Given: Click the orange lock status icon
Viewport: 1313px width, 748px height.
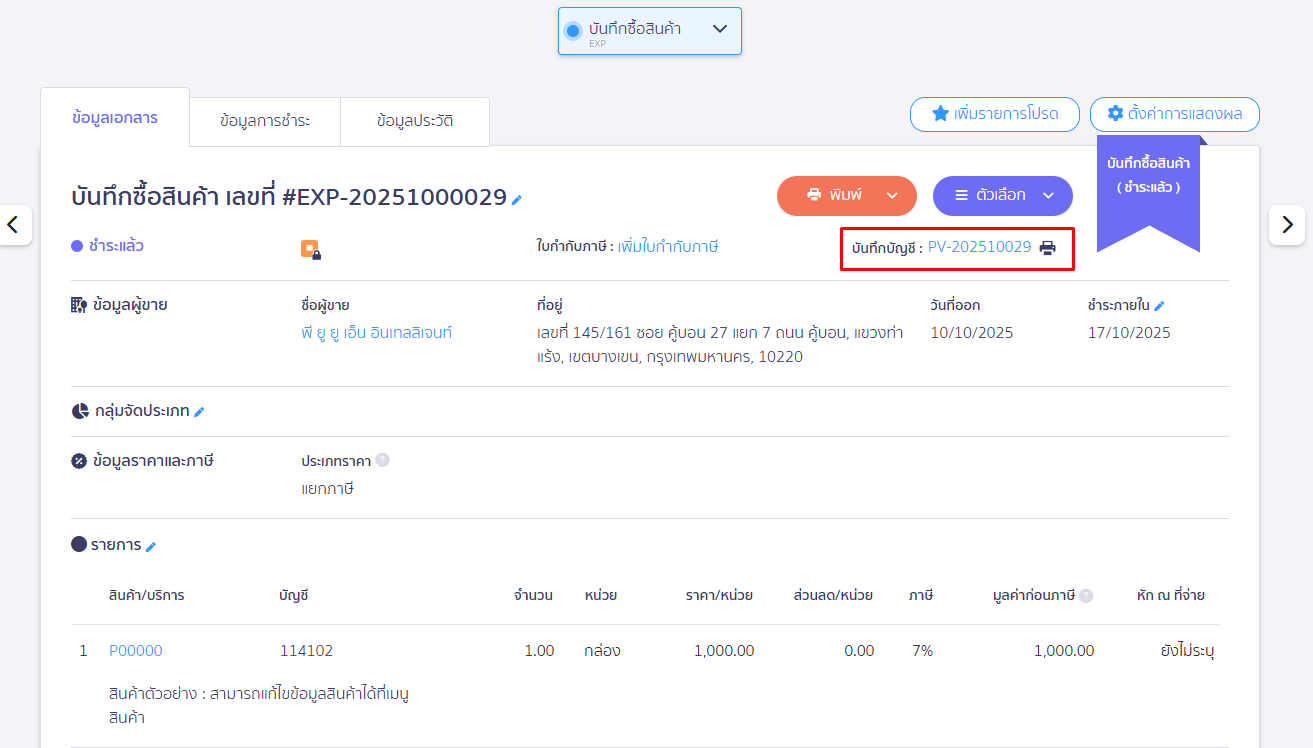Looking at the screenshot, I should (x=310, y=250).
